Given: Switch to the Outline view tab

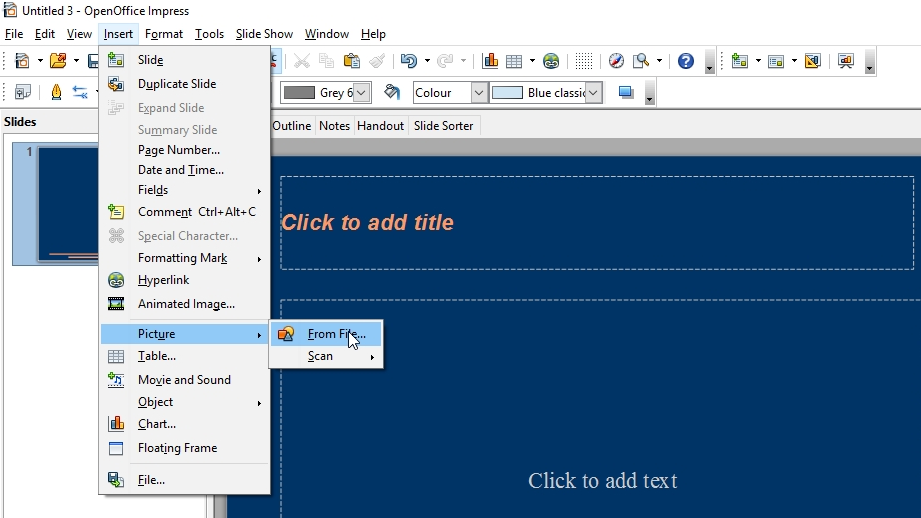Looking at the screenshot, I should pyautogui.click(x=292, y=126).
